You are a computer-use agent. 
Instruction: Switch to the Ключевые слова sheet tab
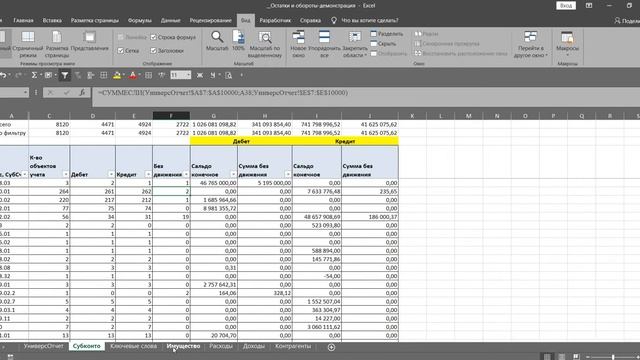coord(133,346)
